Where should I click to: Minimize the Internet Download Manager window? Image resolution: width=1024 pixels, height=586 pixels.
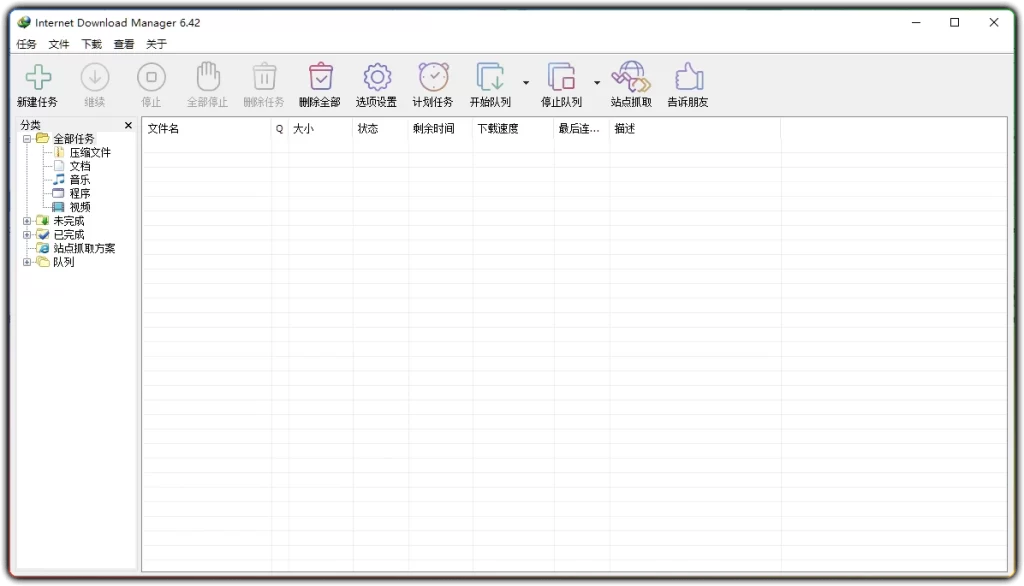click(916, 23)
